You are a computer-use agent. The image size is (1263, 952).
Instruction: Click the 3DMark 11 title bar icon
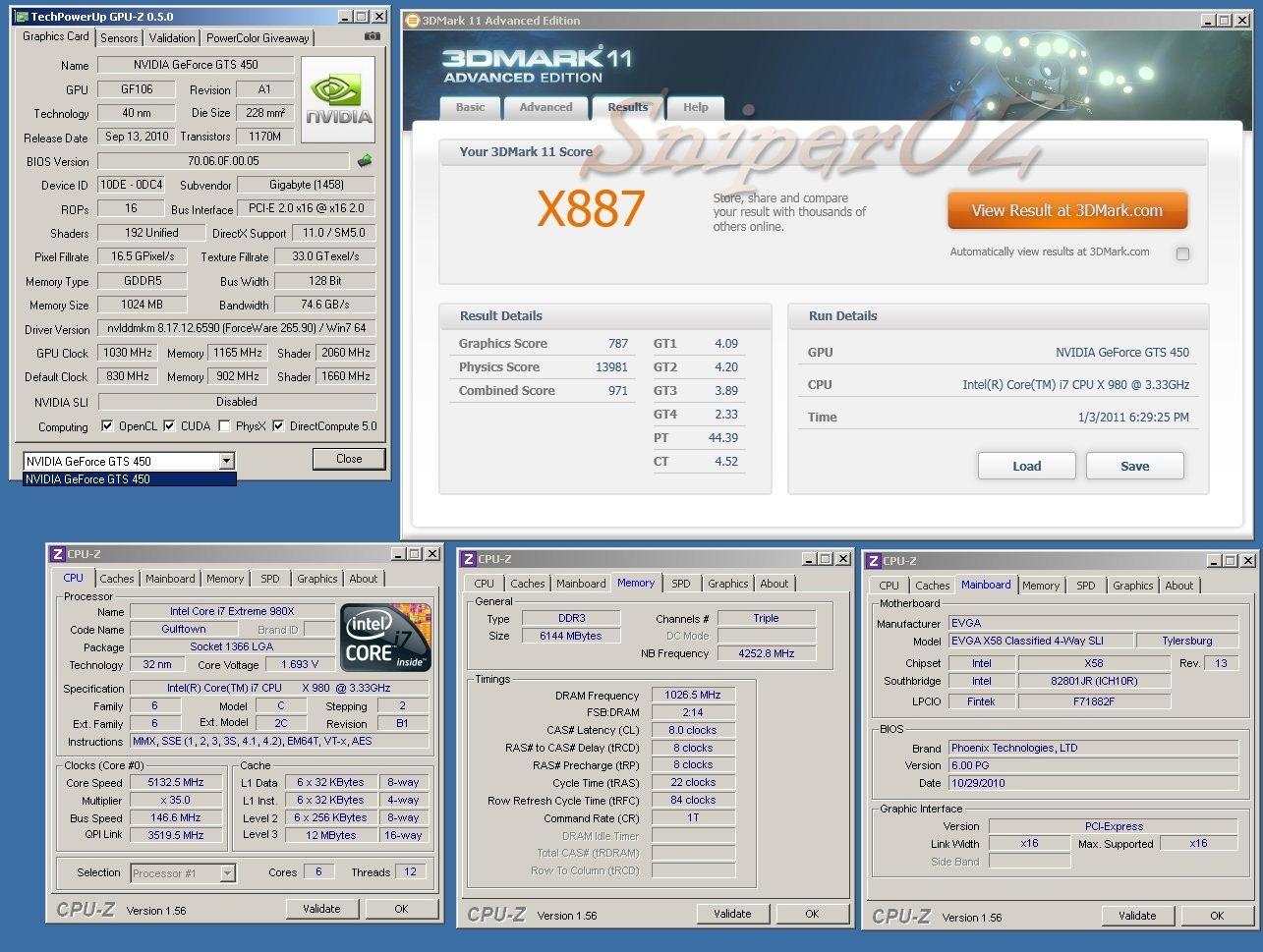[413, 21]
